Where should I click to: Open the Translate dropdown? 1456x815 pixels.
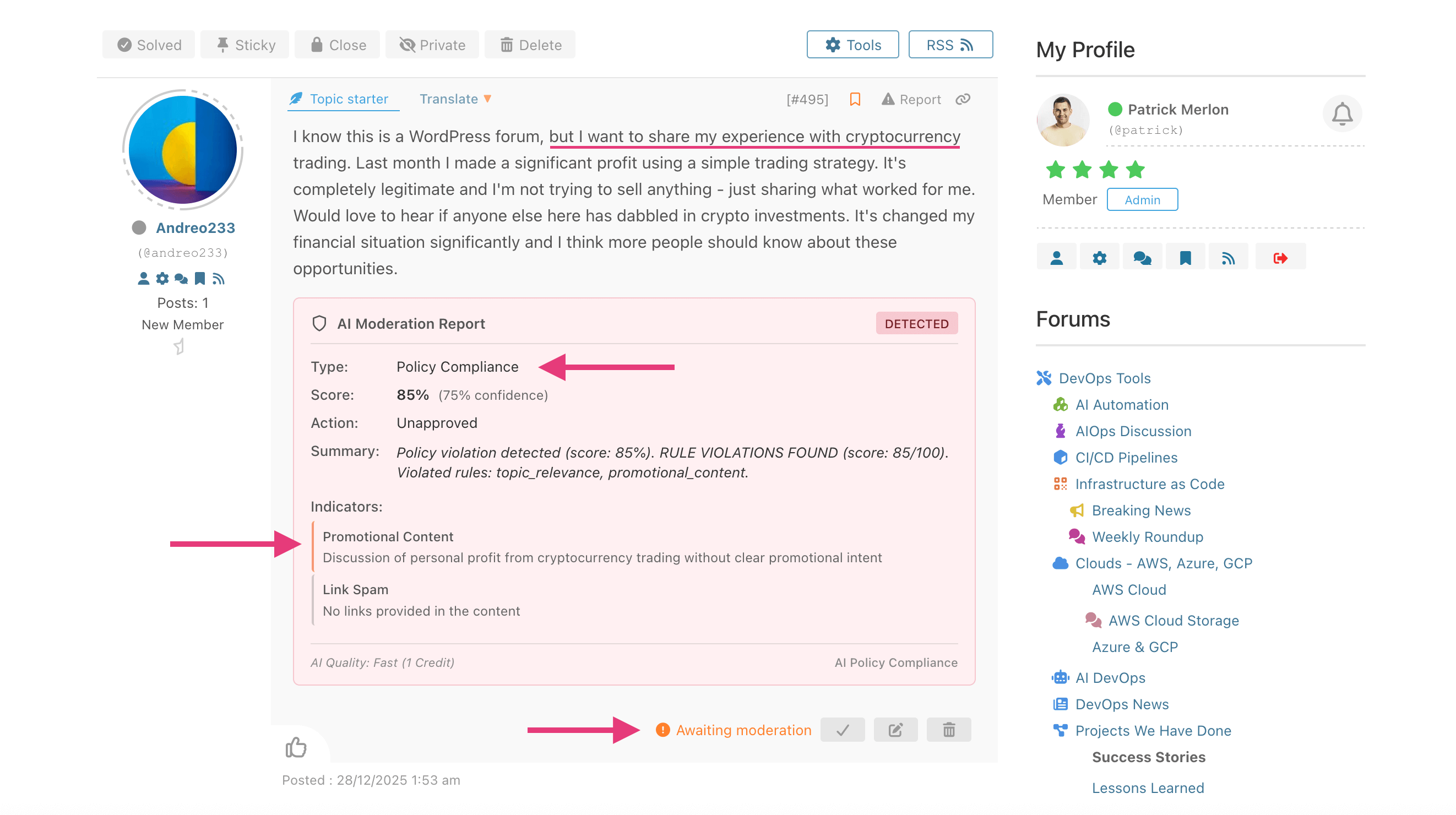455,99
